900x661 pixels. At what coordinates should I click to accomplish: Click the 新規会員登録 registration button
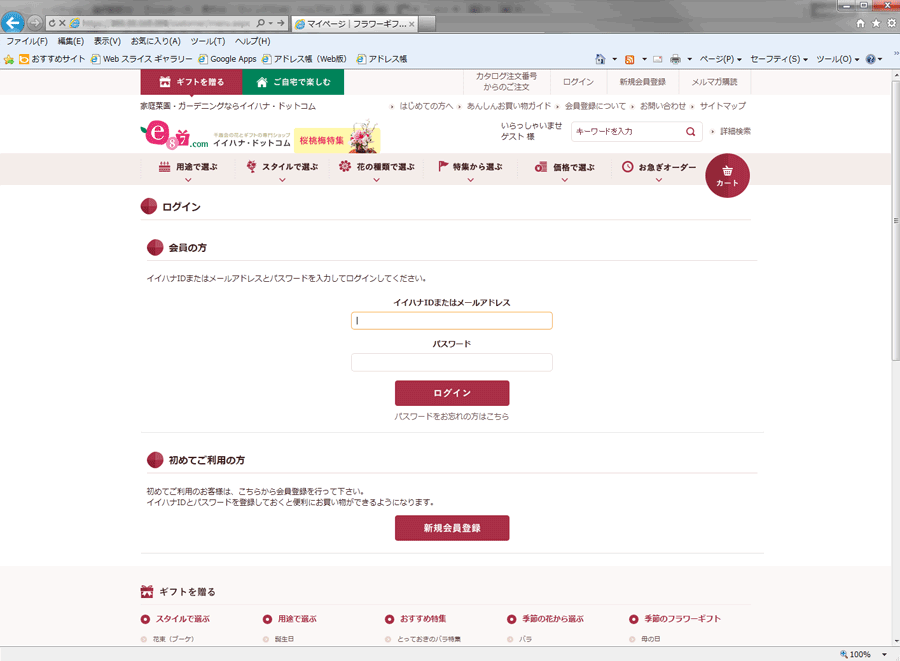click(452, 528)
